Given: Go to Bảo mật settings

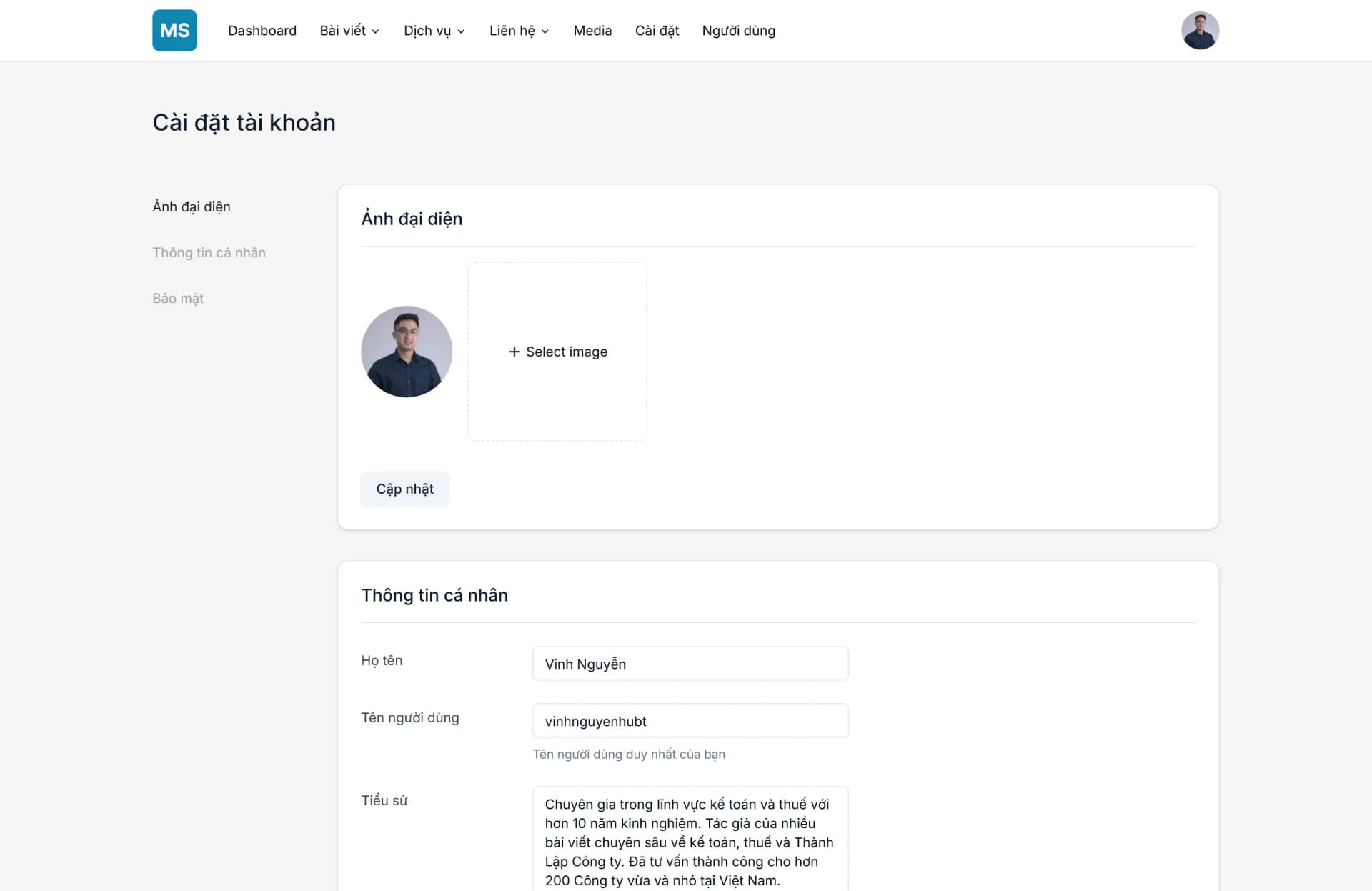Looking at the screenshot, I should (x=177, y=298).
